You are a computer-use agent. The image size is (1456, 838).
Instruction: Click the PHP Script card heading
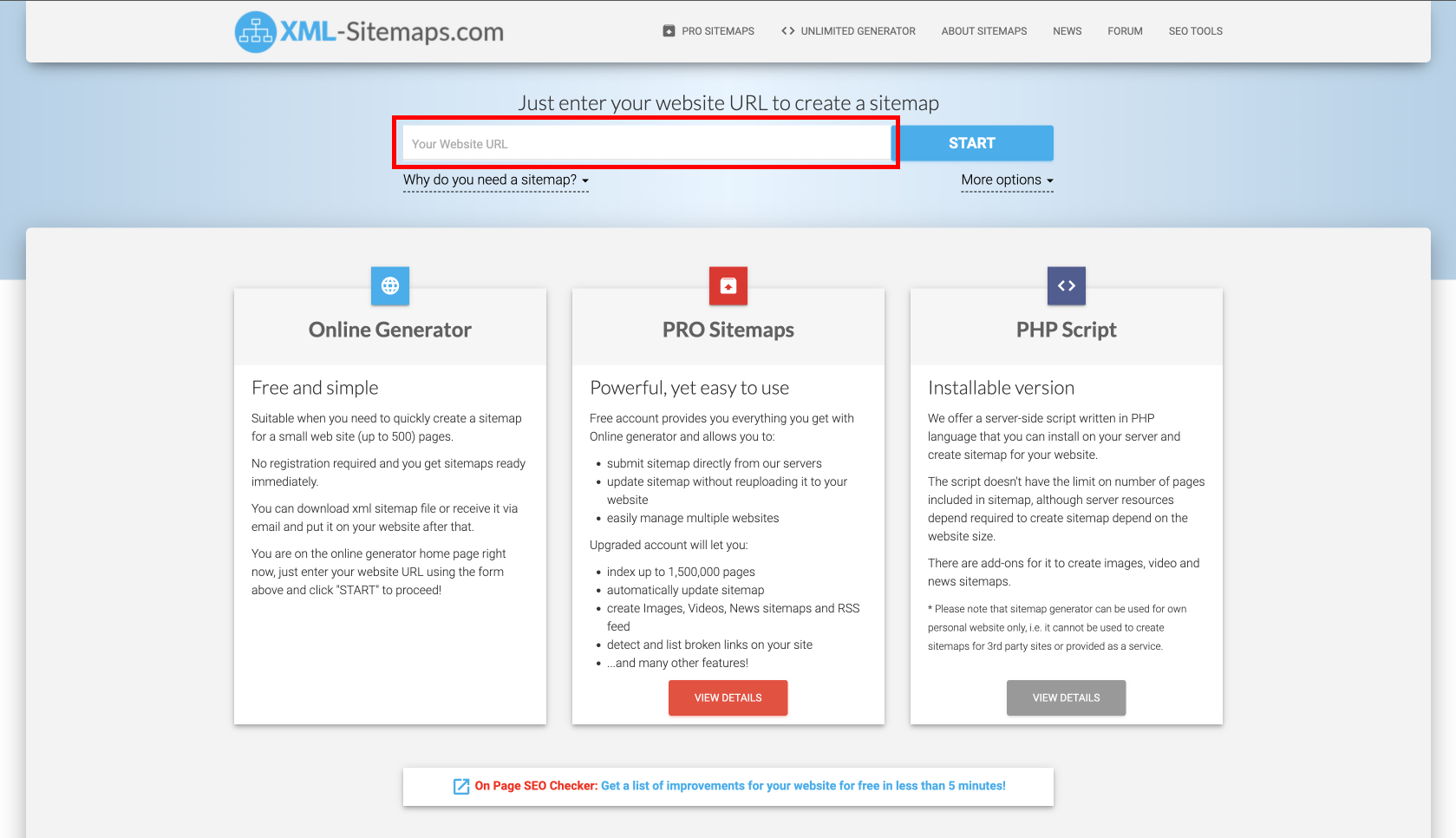(1067, 331)
